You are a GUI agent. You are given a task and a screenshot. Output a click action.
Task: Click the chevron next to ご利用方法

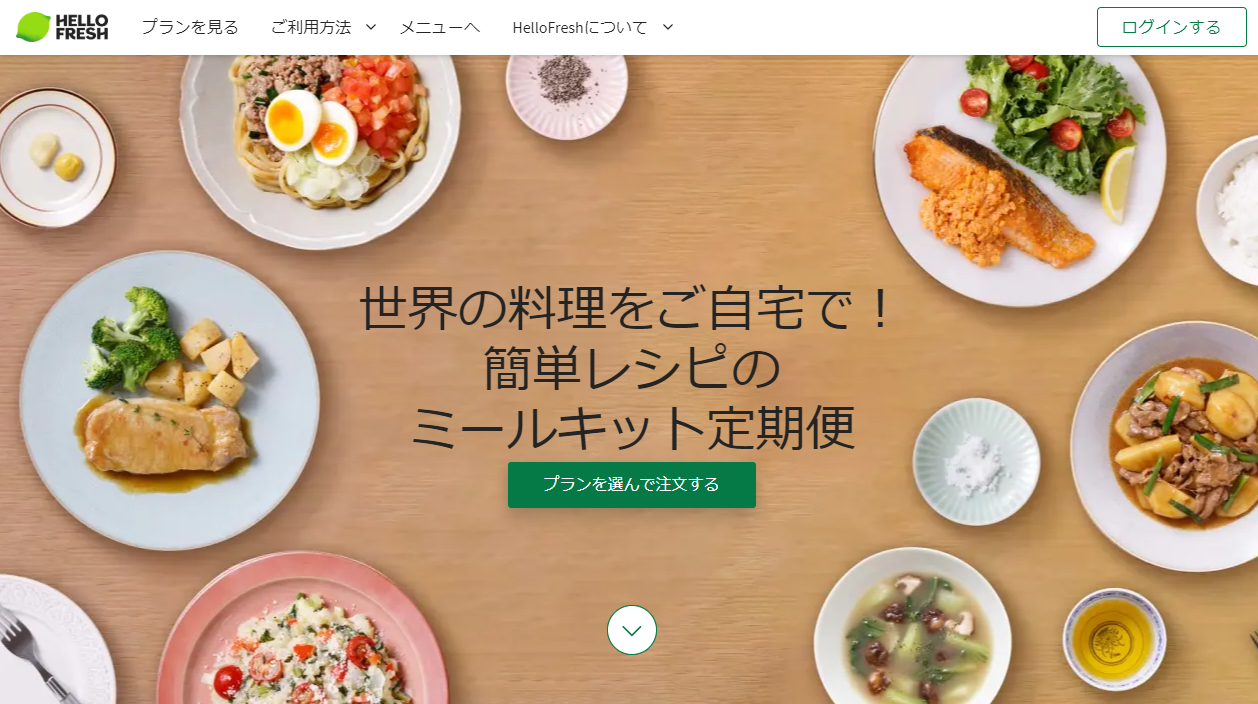(x=371, y=27)
